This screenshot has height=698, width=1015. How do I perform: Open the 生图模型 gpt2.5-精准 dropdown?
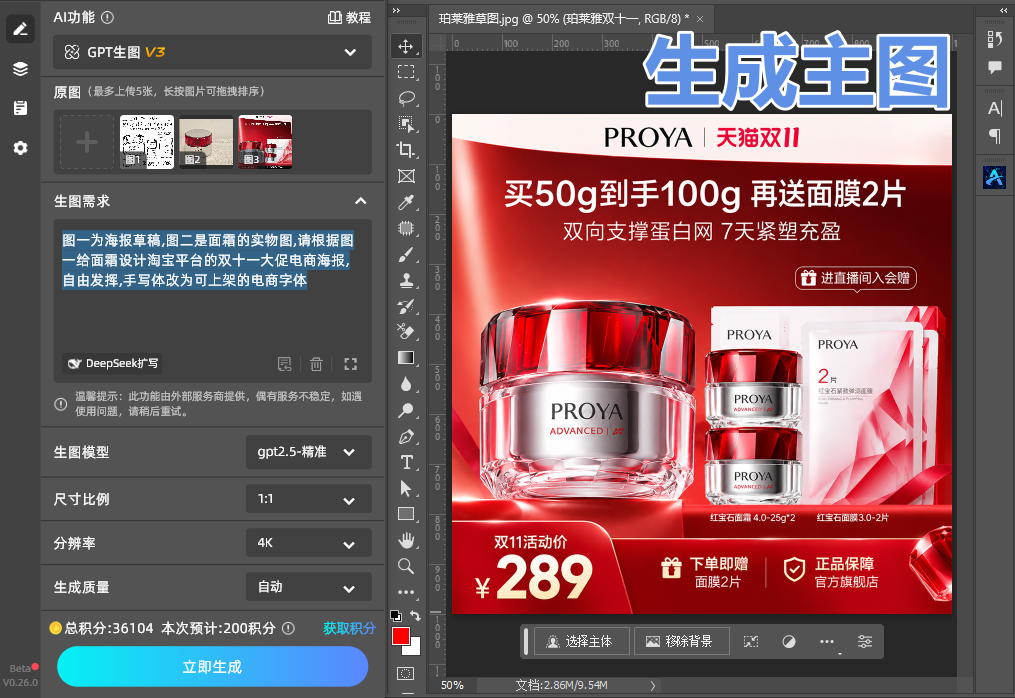308,452
